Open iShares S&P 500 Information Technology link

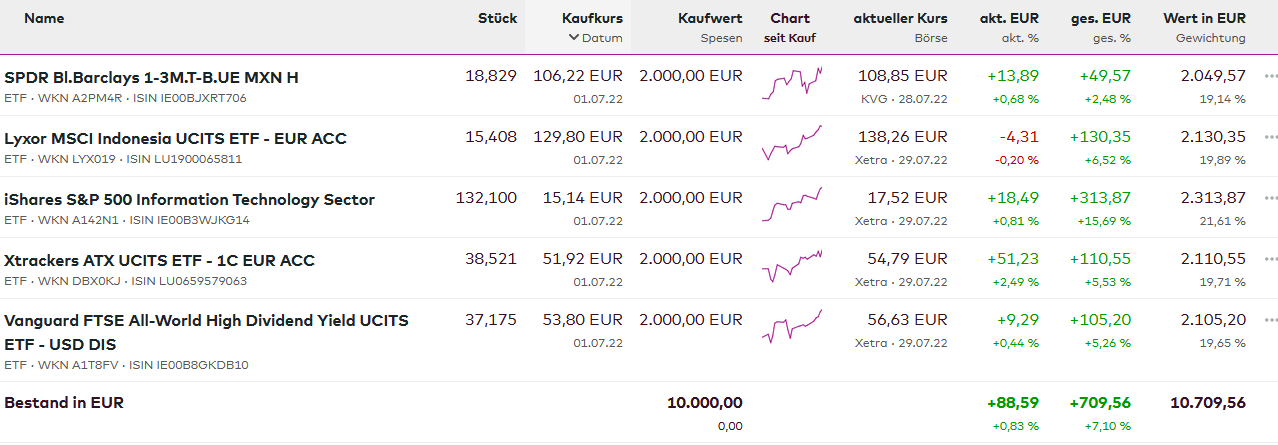pyautogui.click(x=189, y=199)
